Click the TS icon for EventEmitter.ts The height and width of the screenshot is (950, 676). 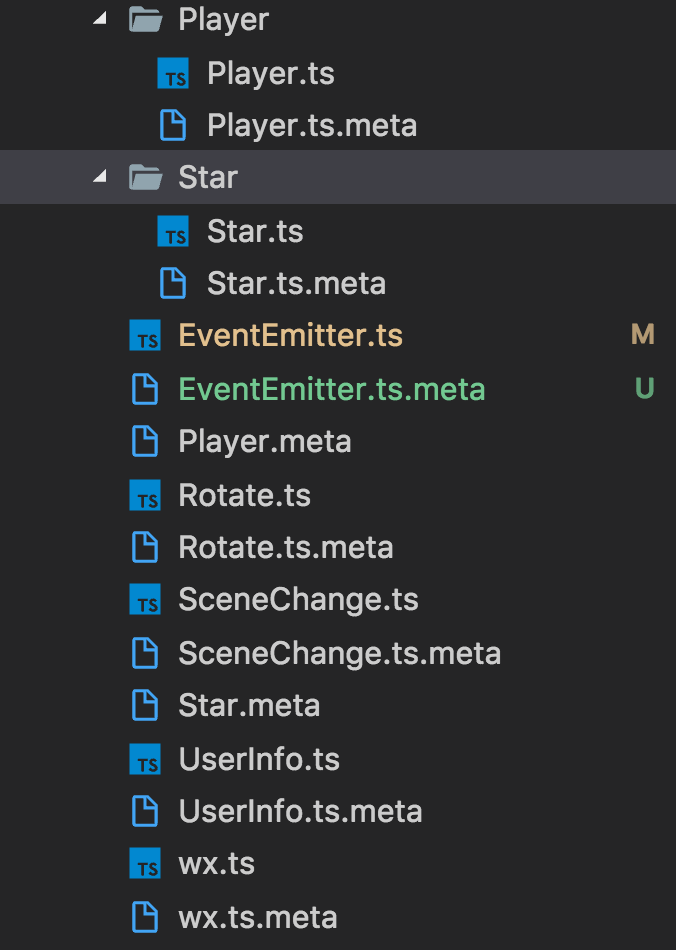pyautogui.click(x=146, y=336)
